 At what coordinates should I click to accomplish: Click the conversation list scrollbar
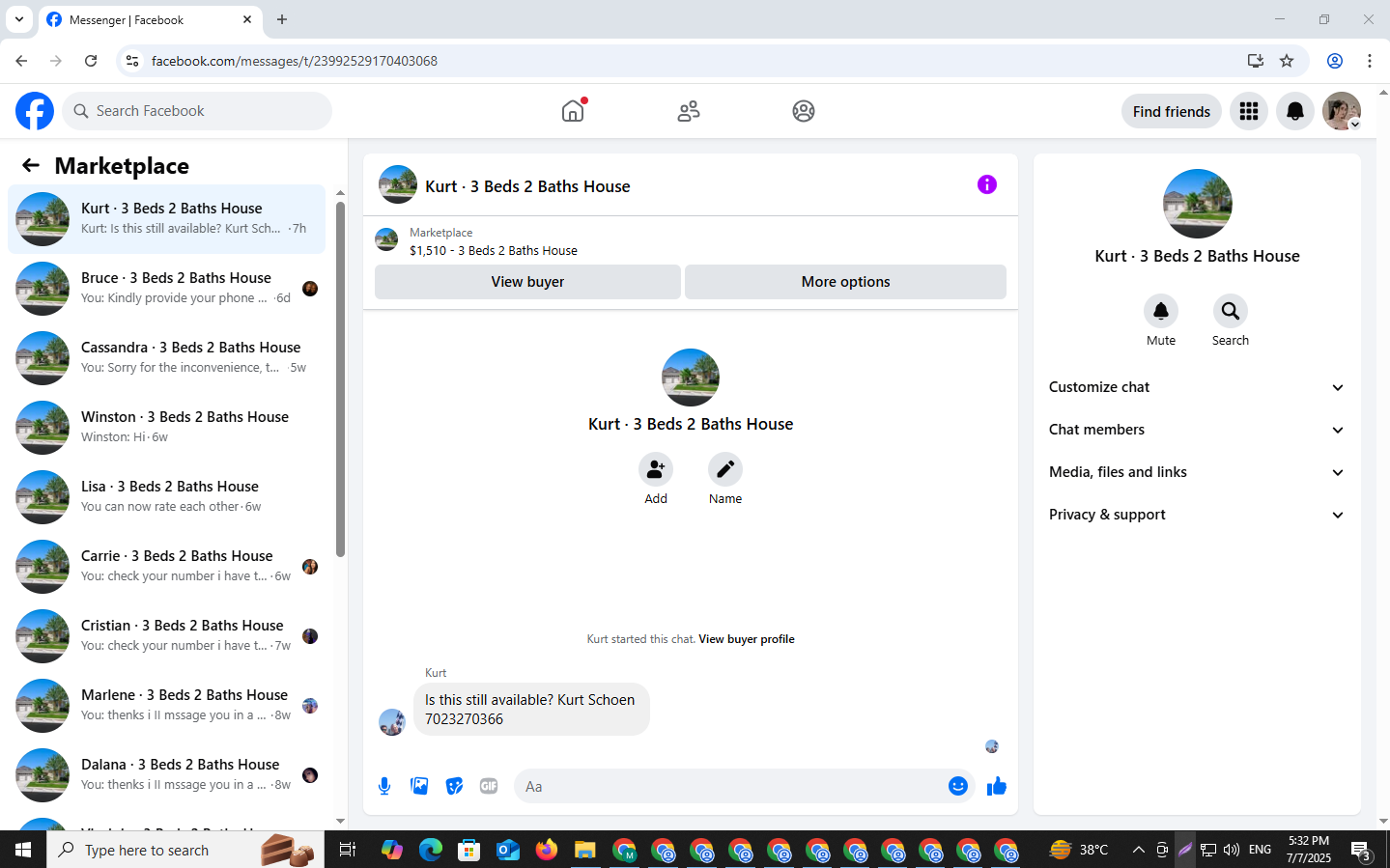pos(340,378)
